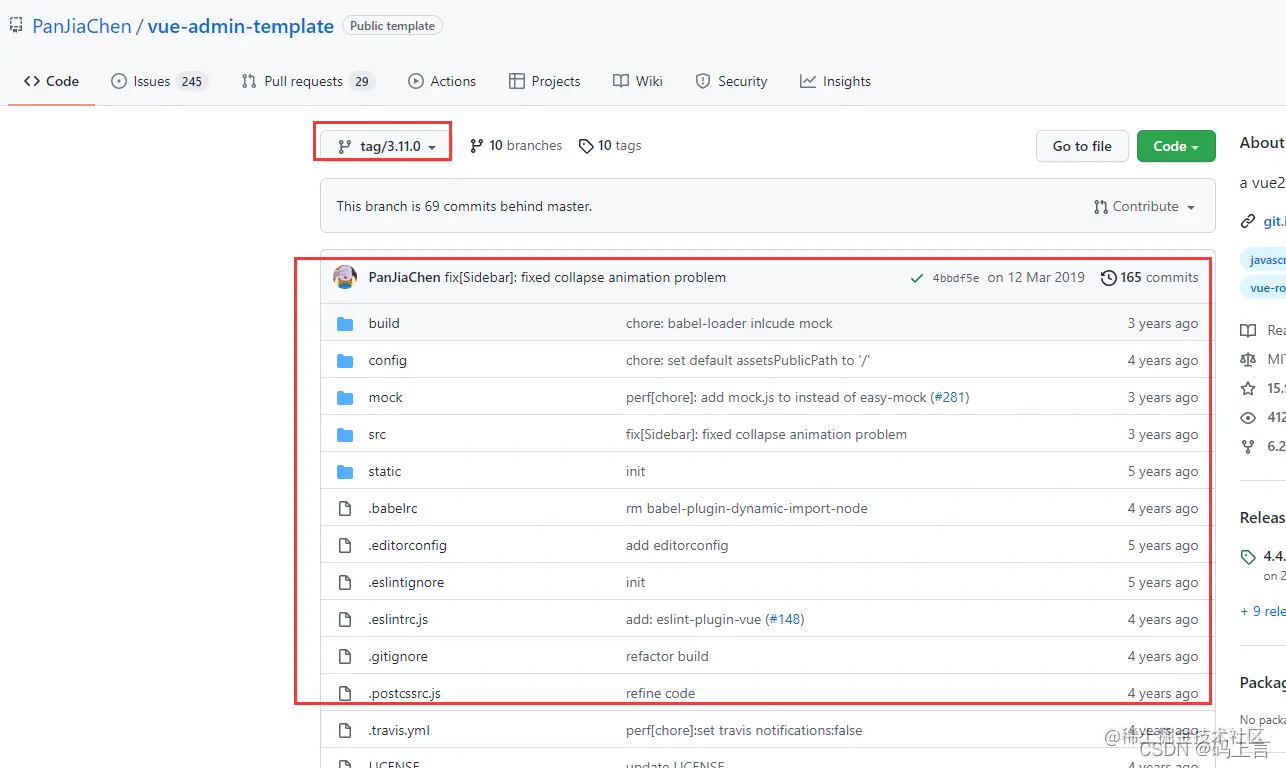Click the '3 years ago' timestamp for build

coord(1163,323)
